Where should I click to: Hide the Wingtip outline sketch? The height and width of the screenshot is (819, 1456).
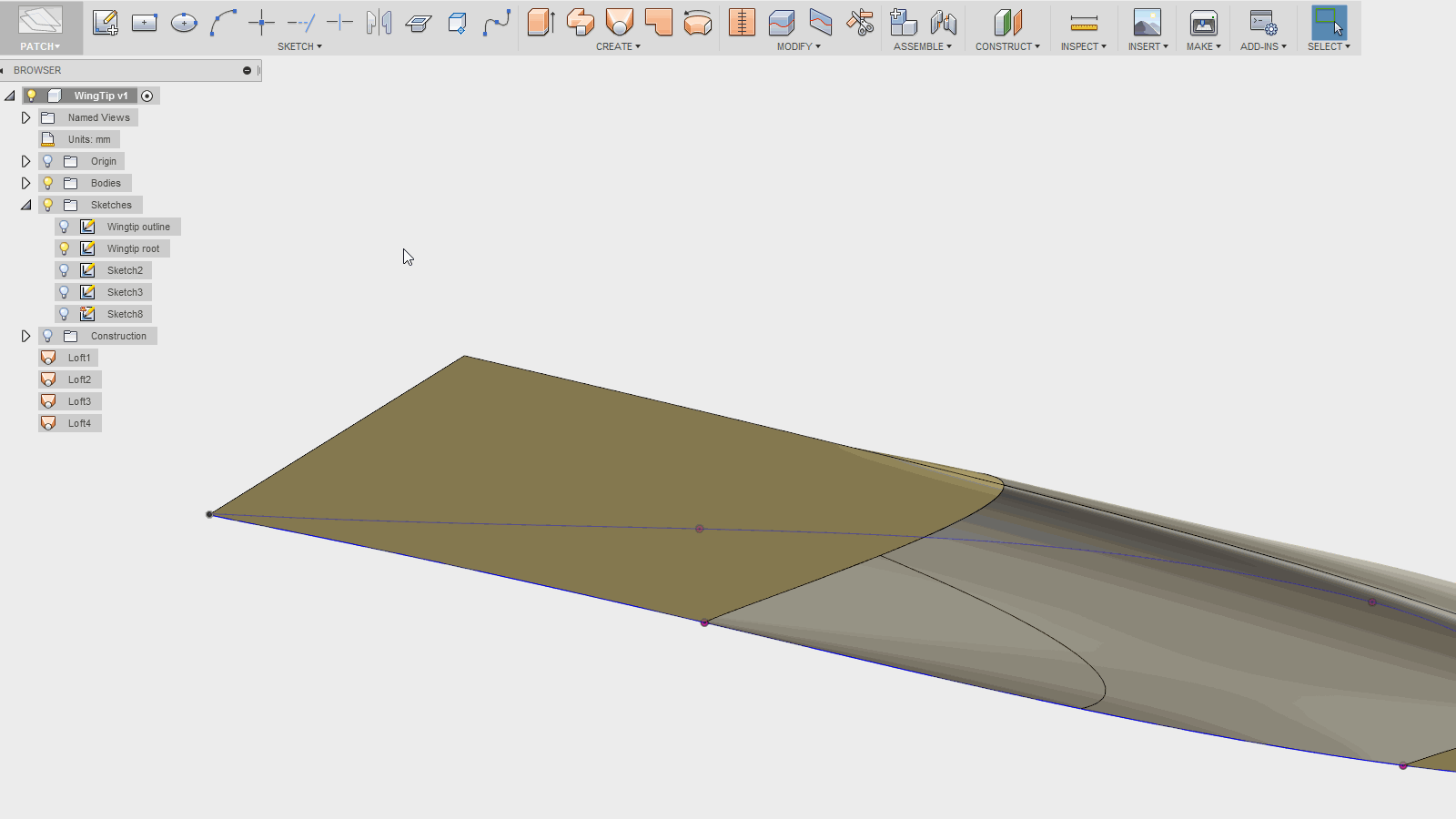64,226
